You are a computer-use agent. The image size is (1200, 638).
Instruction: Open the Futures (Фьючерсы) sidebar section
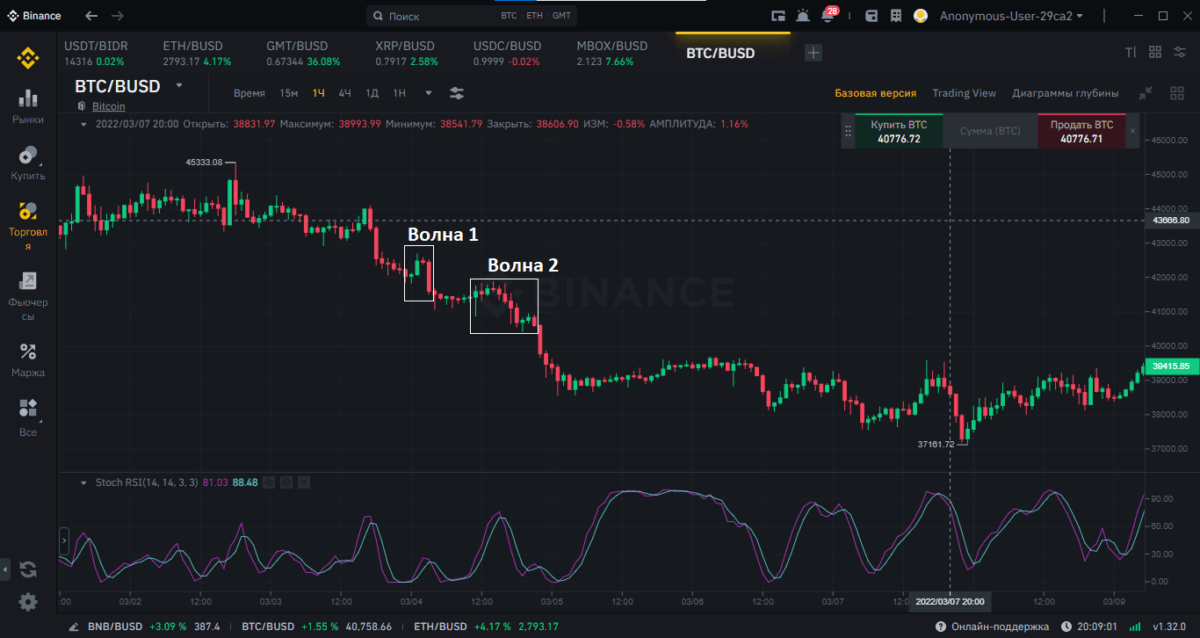28,294
